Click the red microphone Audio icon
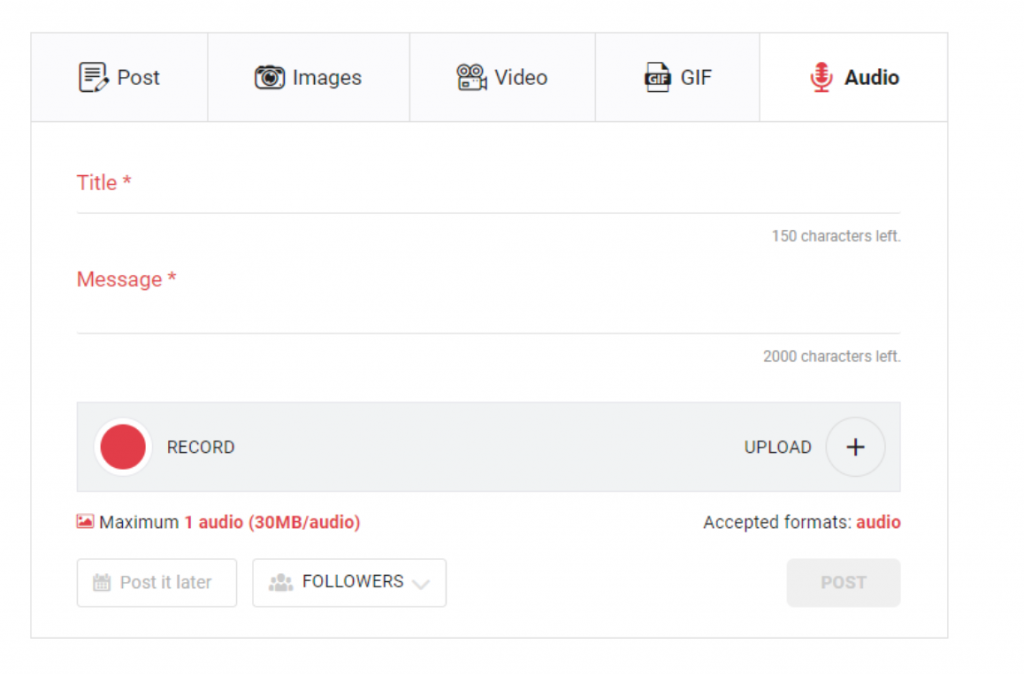Screen dimensions: 1024x674 point(821,78)
